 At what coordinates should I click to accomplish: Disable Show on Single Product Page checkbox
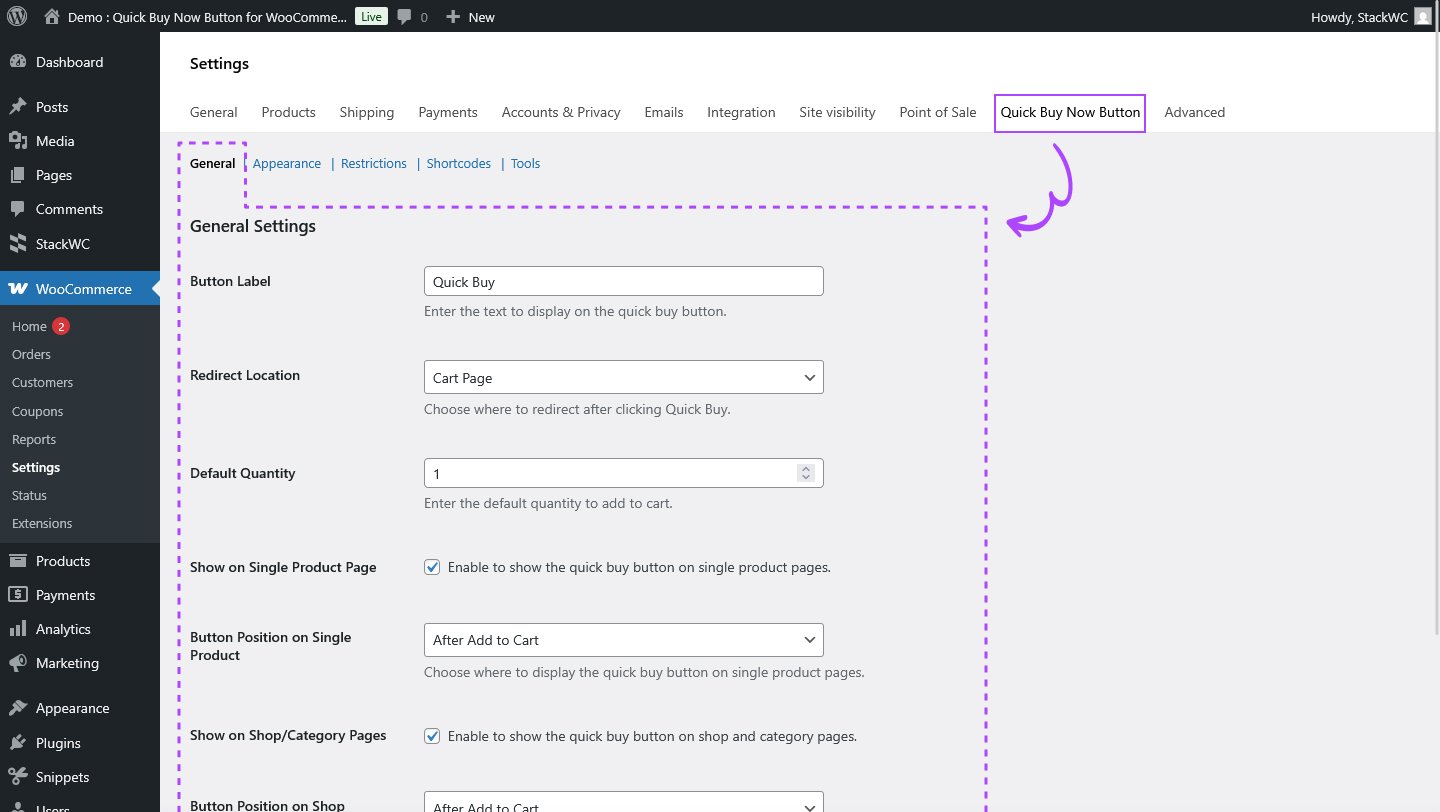point(432,567)
